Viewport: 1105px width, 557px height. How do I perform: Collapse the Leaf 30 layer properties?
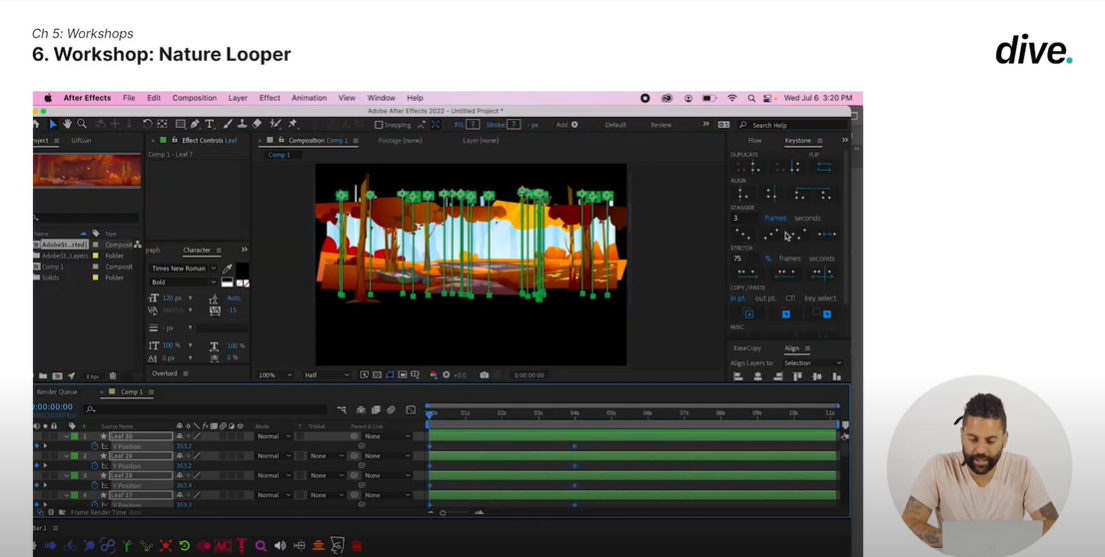66,437
